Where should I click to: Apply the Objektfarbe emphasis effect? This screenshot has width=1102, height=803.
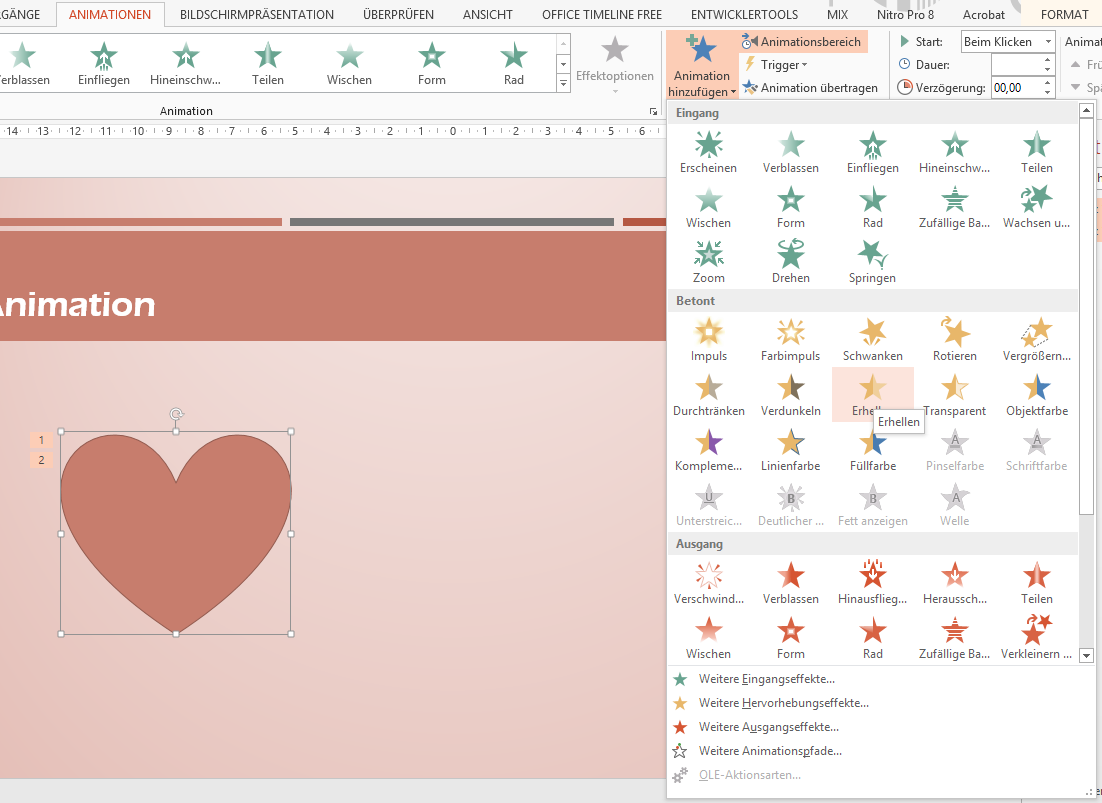click(x=1036, y=395)
